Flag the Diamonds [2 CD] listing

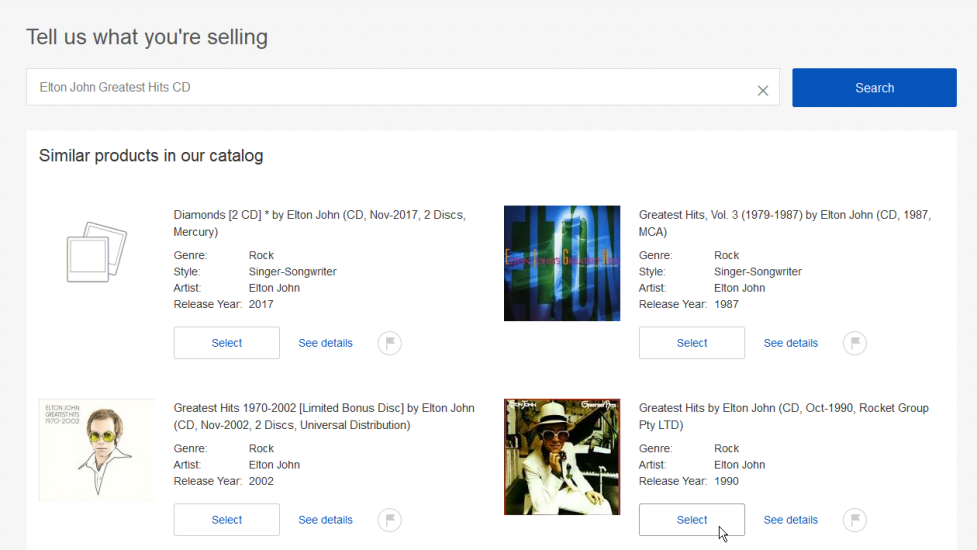click(389, 343)
